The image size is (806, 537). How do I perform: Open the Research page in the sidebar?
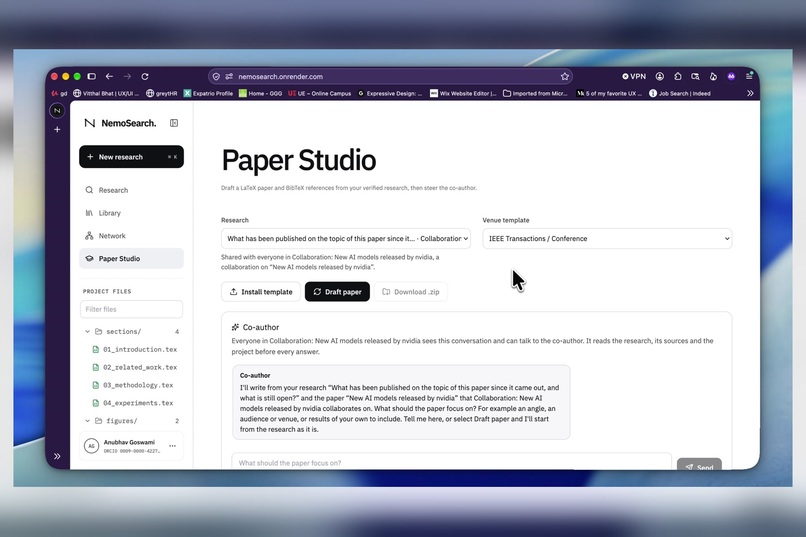(131, 190)
